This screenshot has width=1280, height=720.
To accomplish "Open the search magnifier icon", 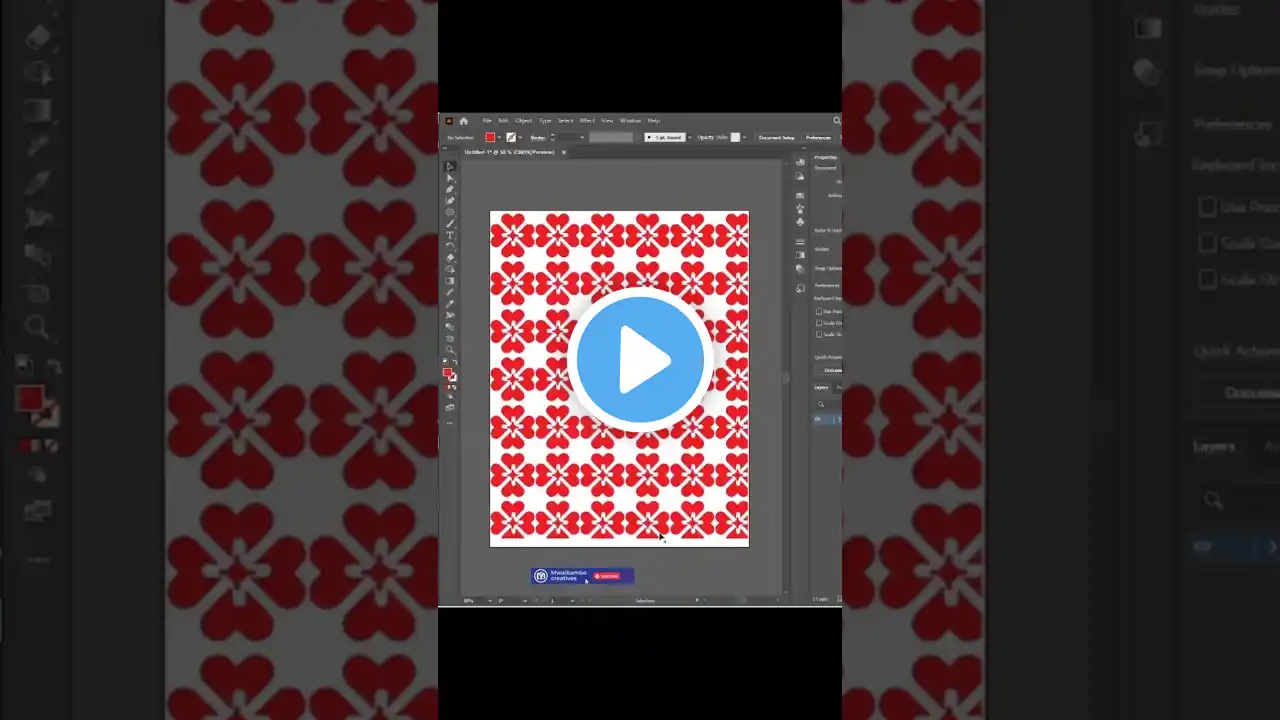I will click(836, 121).
